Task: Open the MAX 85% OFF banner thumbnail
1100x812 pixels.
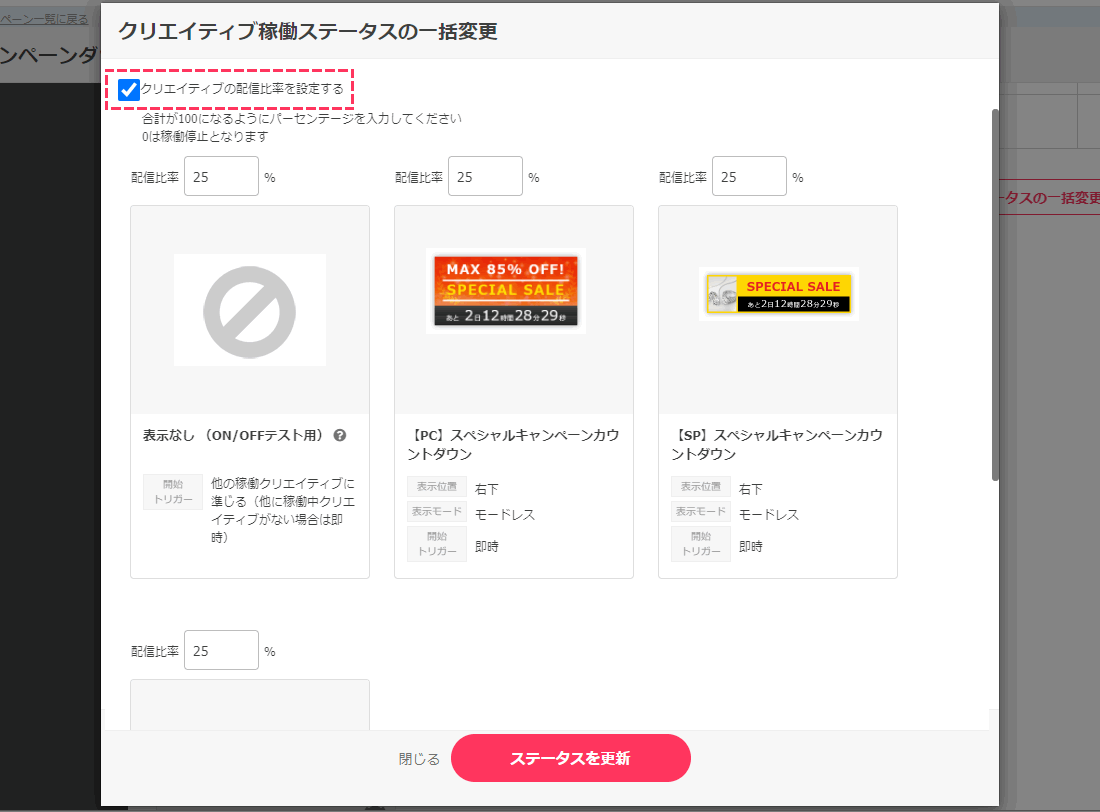Action: [x=505, y=290]
